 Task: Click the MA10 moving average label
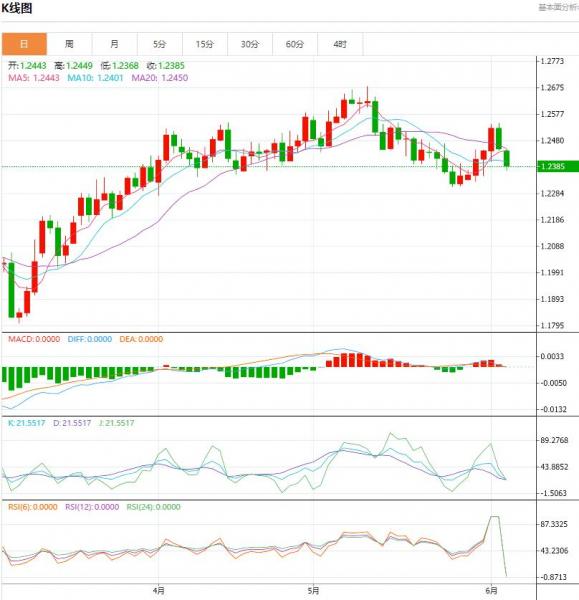click(95, 78)
